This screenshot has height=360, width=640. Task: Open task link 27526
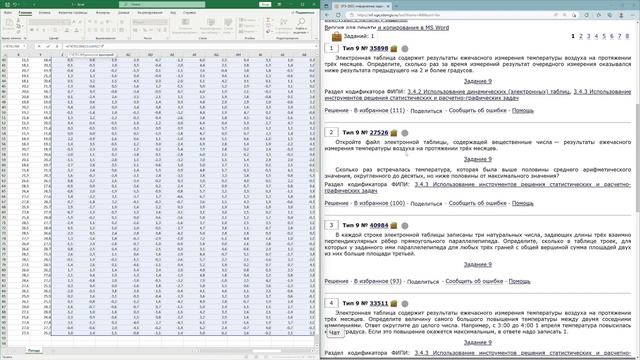click(x=379, y=133)
